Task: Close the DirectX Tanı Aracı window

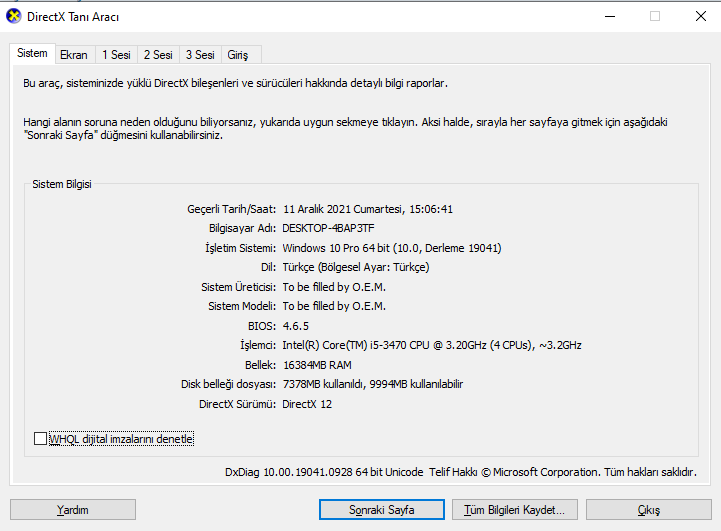Action: 700,16
